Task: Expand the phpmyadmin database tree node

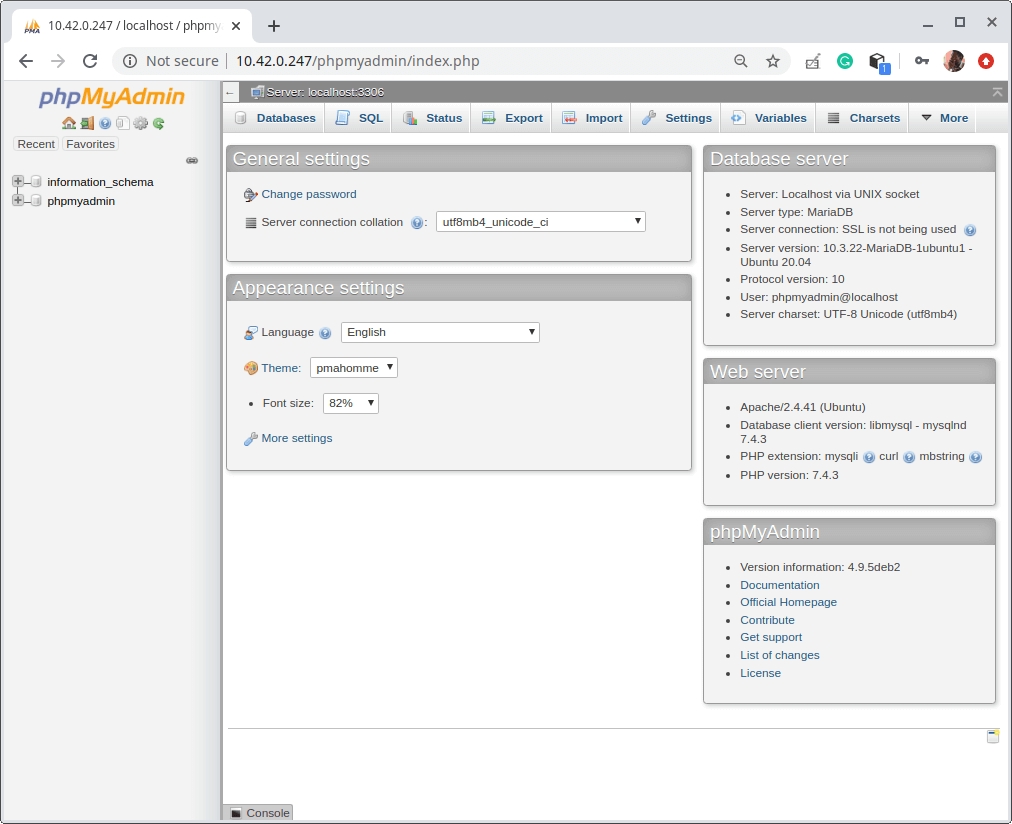Action: pos(18,201)
